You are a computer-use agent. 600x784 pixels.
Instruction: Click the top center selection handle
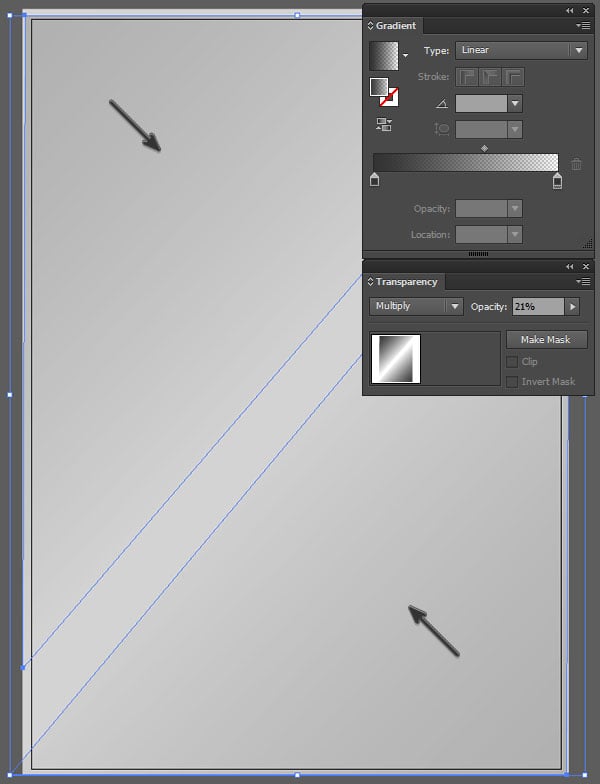pyautogui.click(x=298, y=16)
